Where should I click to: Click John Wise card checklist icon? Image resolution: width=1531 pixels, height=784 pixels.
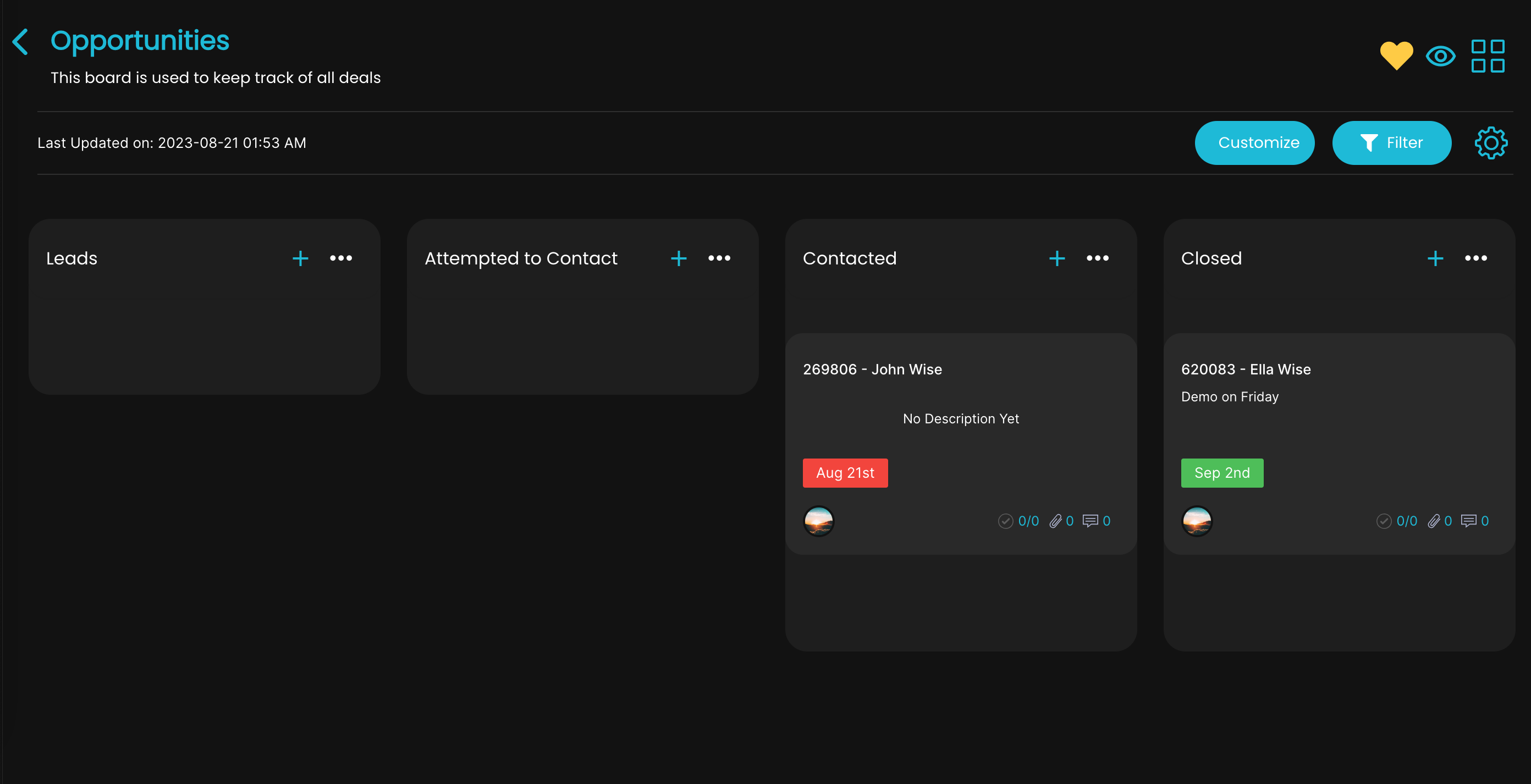click(1006, 521)
